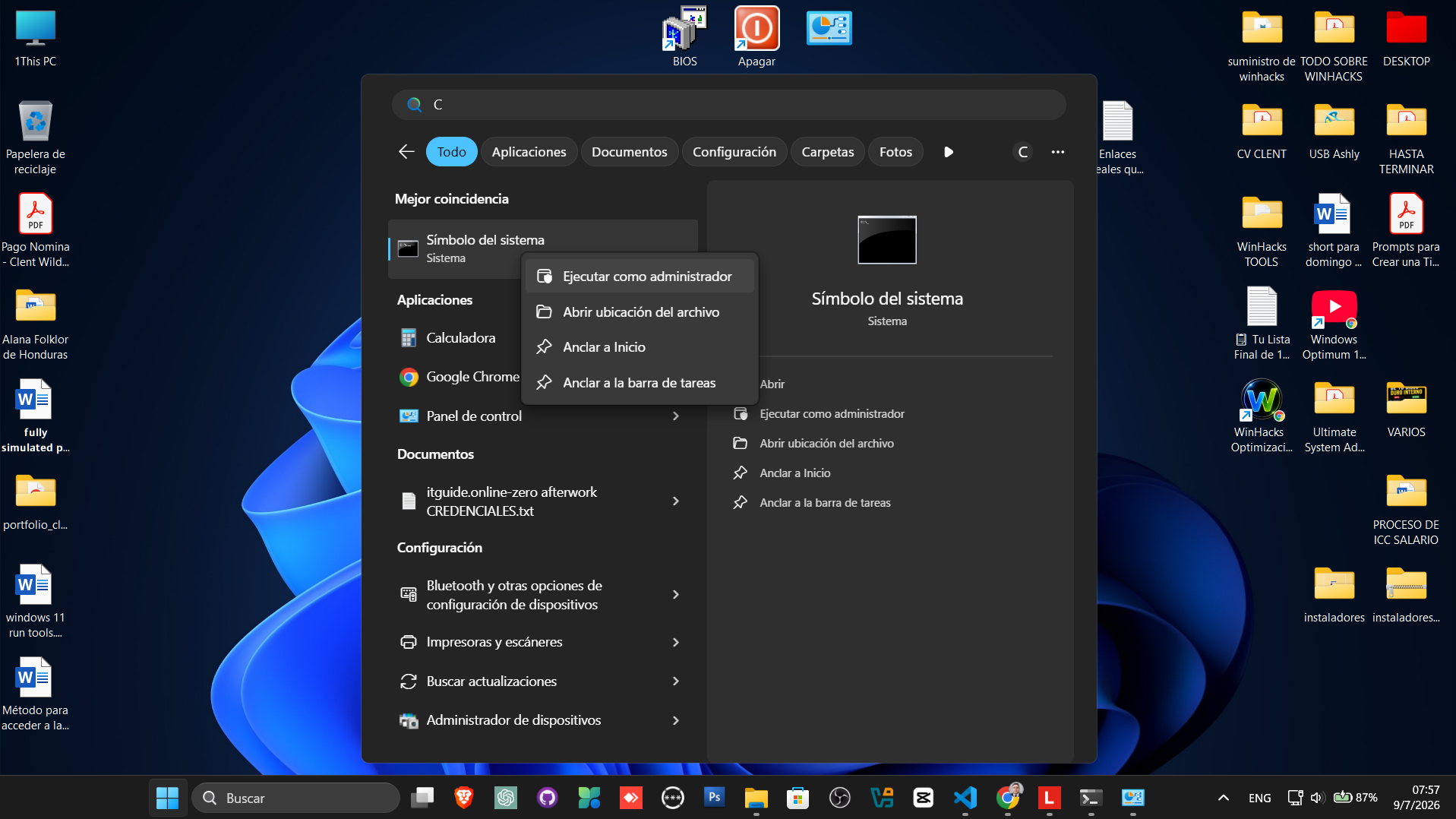Click Abrir in the preview pane

tap(772, 384)
